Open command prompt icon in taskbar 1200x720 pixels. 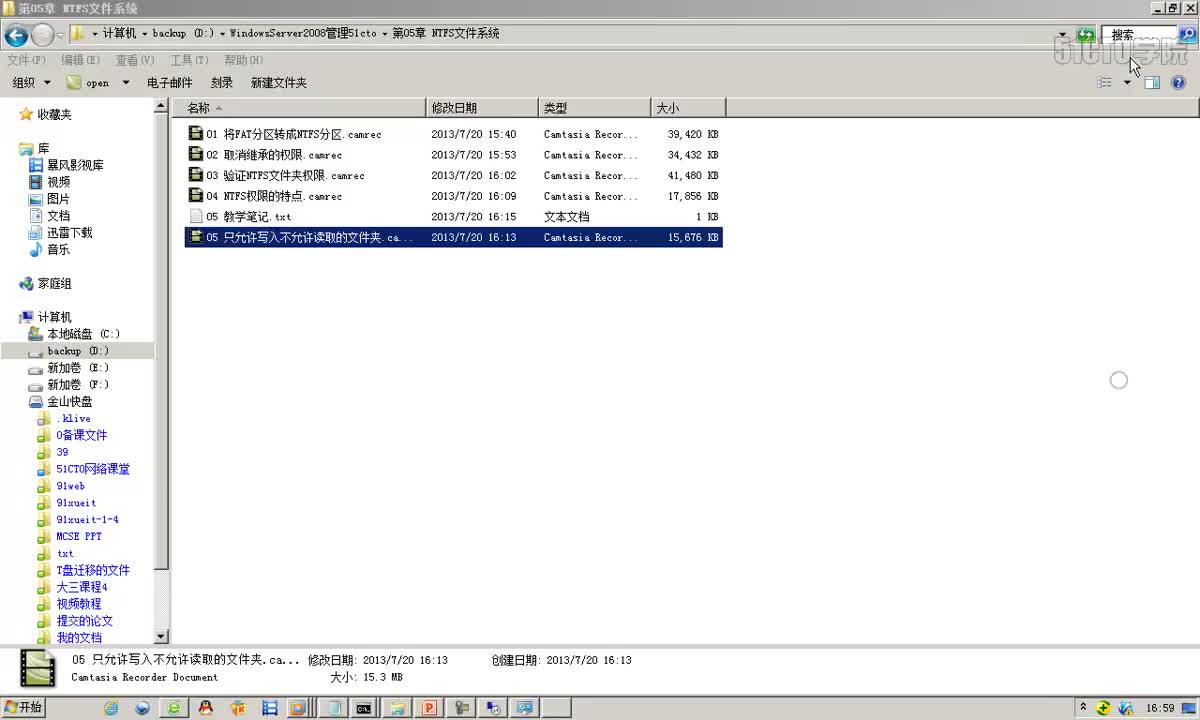coord(365,708)
